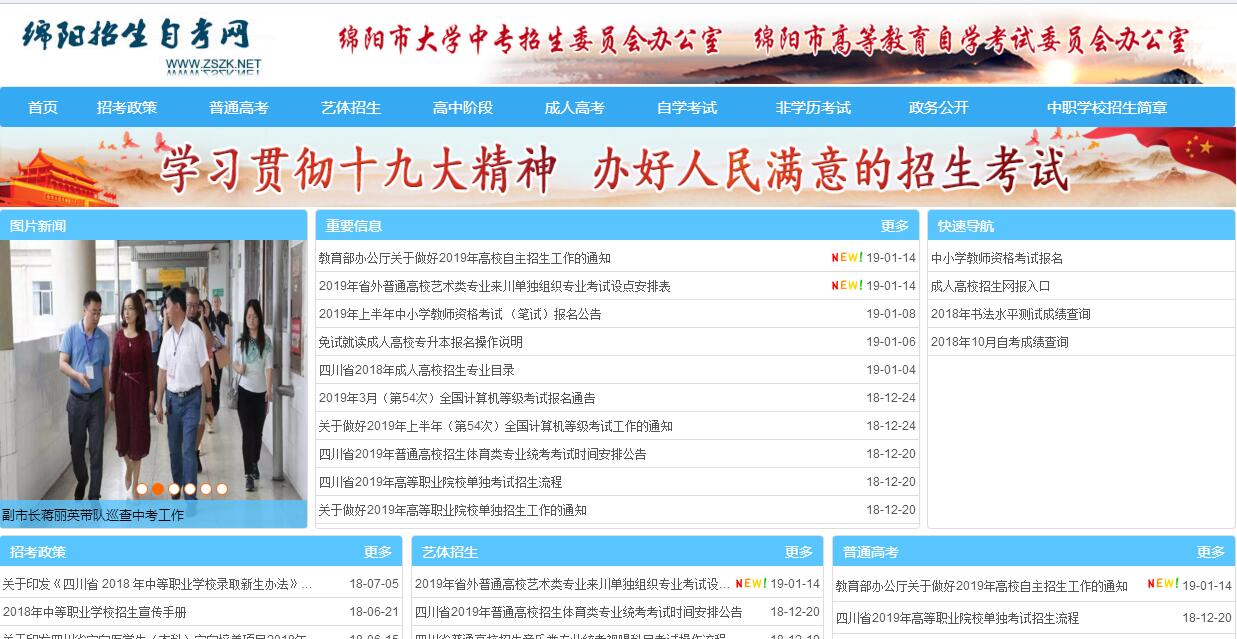The height and width of the screenshot is (639, 1237).
Task: Click NEW badge beside 2019年高校自主招生 notice in 重要信息
Action: (846, 258)
